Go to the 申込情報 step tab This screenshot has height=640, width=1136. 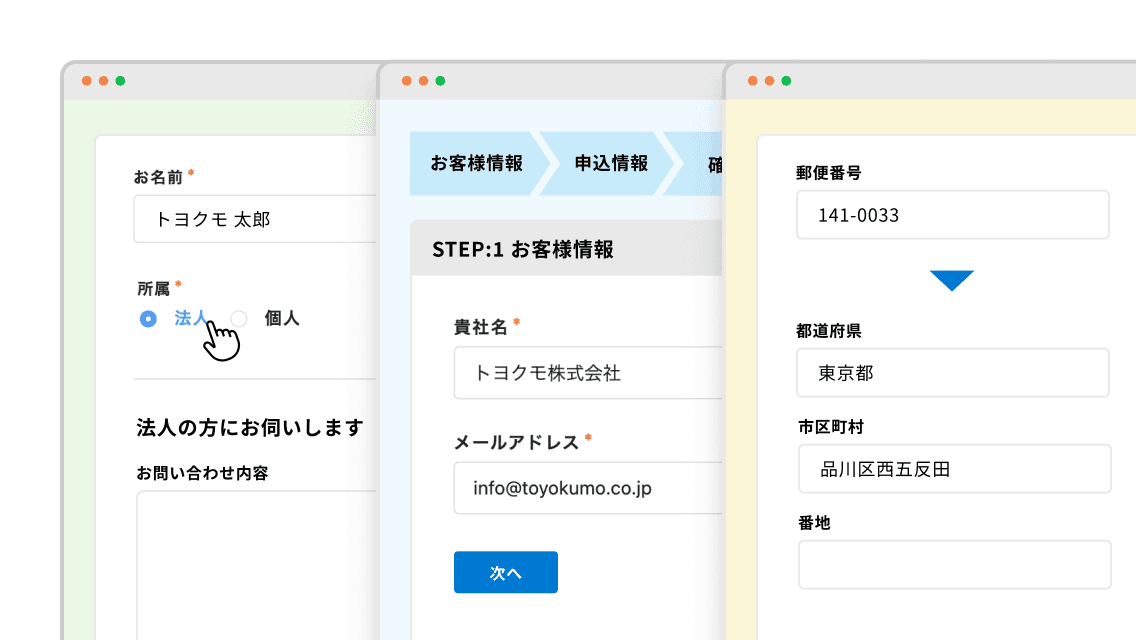point(610,163)
